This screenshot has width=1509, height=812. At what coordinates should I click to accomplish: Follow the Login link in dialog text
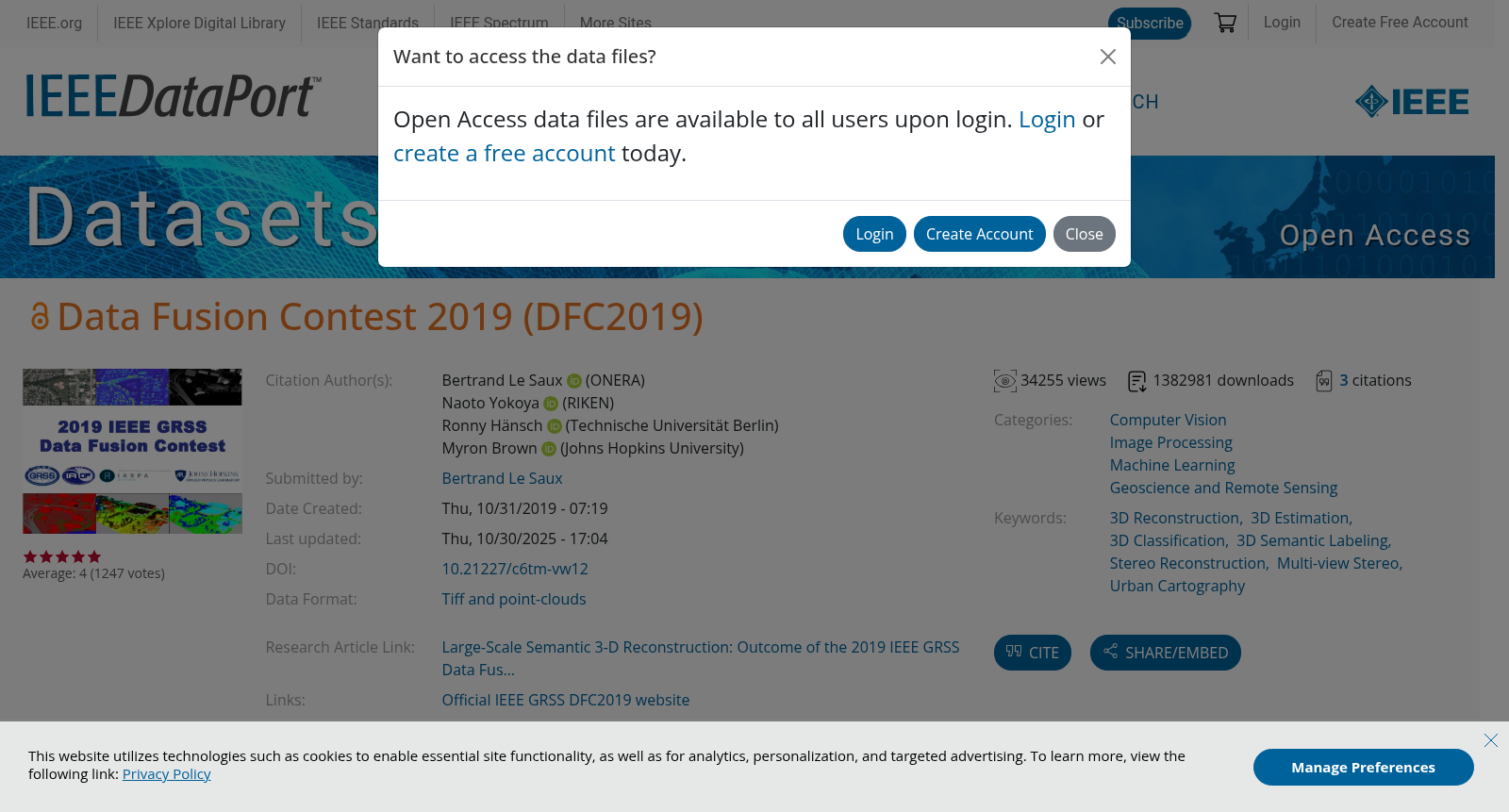point(1047,120)
